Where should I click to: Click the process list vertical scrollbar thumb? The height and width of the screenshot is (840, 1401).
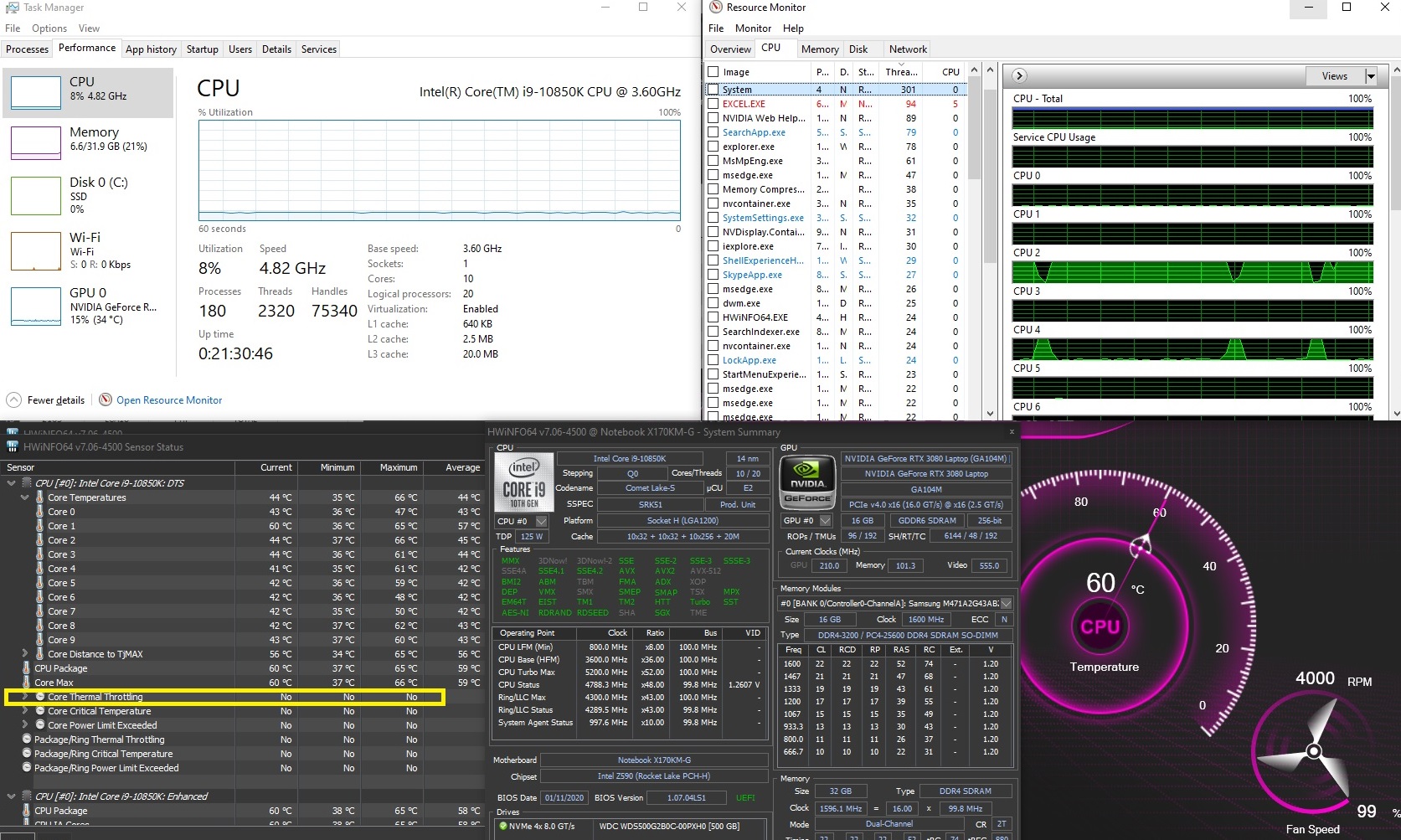pos(974,127)
